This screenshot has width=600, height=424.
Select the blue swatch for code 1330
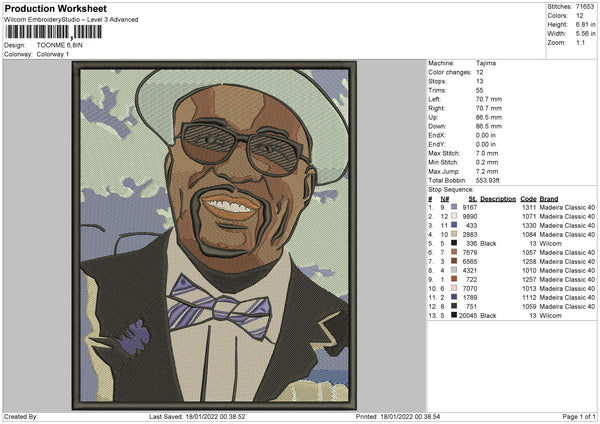pos(454,225)
